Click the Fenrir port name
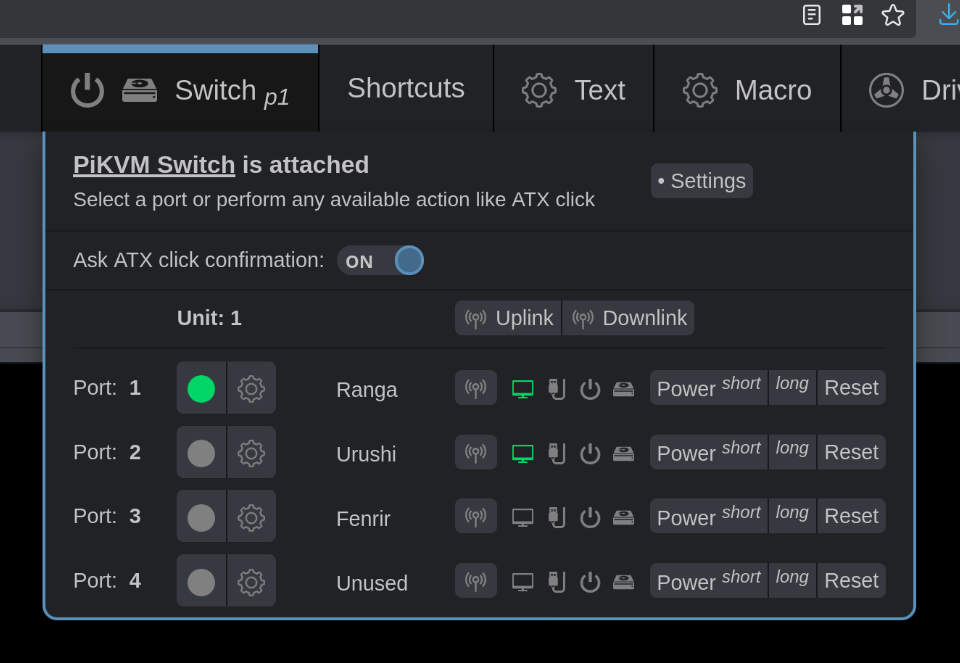Viewport: 960px width, 663px height. coord(363,519)
